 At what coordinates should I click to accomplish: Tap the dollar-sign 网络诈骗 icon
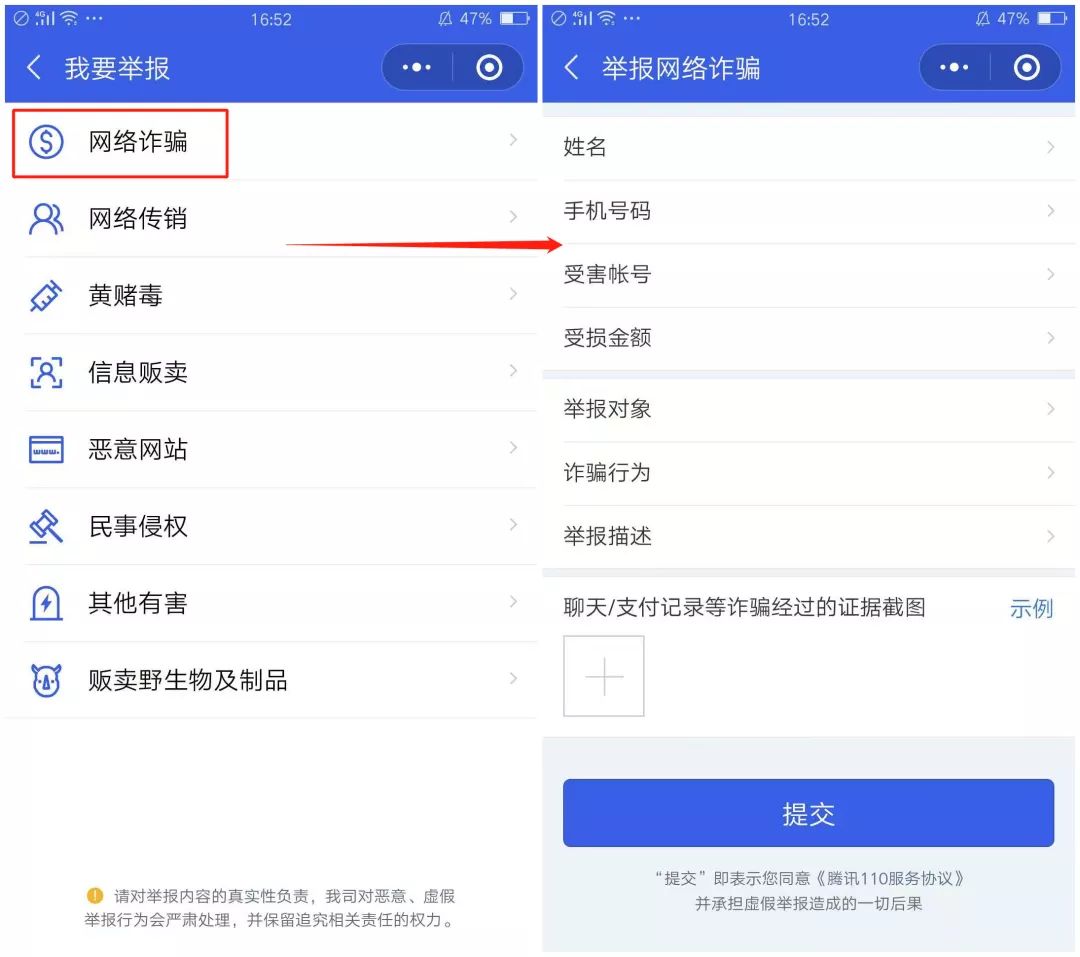(46, 142)
